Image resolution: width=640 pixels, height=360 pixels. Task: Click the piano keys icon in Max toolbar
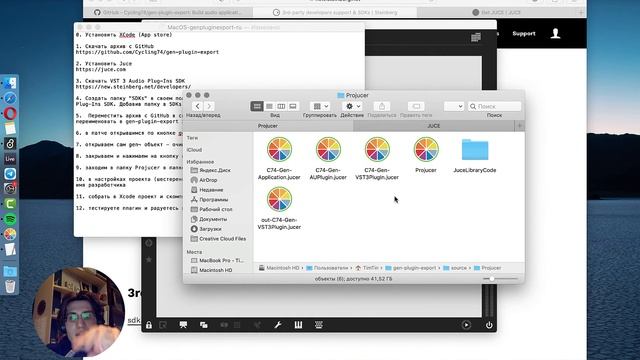tap(298, 325)
